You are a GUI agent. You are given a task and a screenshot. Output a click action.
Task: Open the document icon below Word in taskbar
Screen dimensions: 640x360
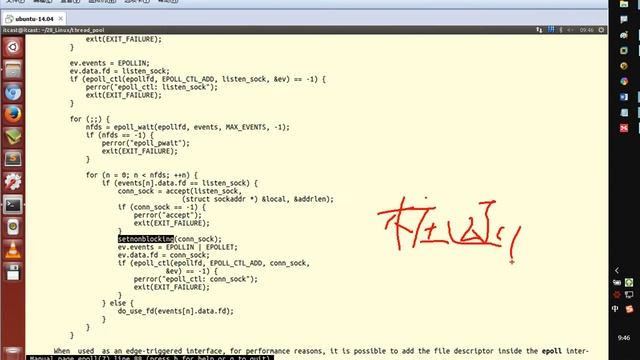tap(624, 113)
